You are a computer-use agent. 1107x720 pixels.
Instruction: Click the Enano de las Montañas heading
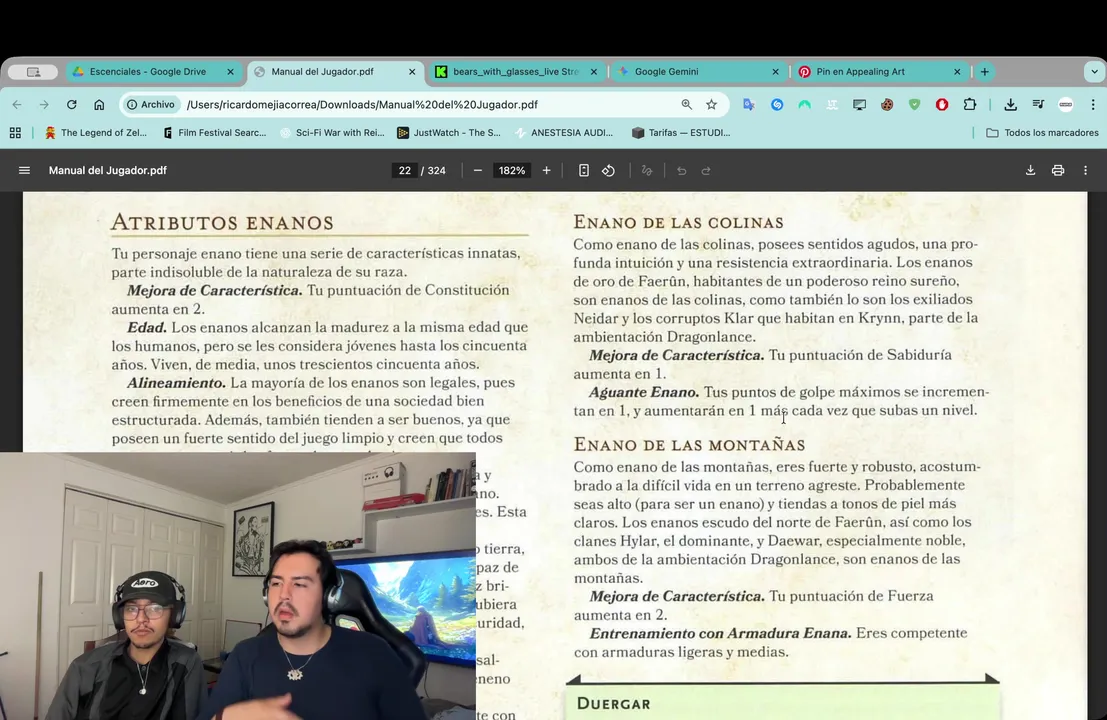click(689, 444)
